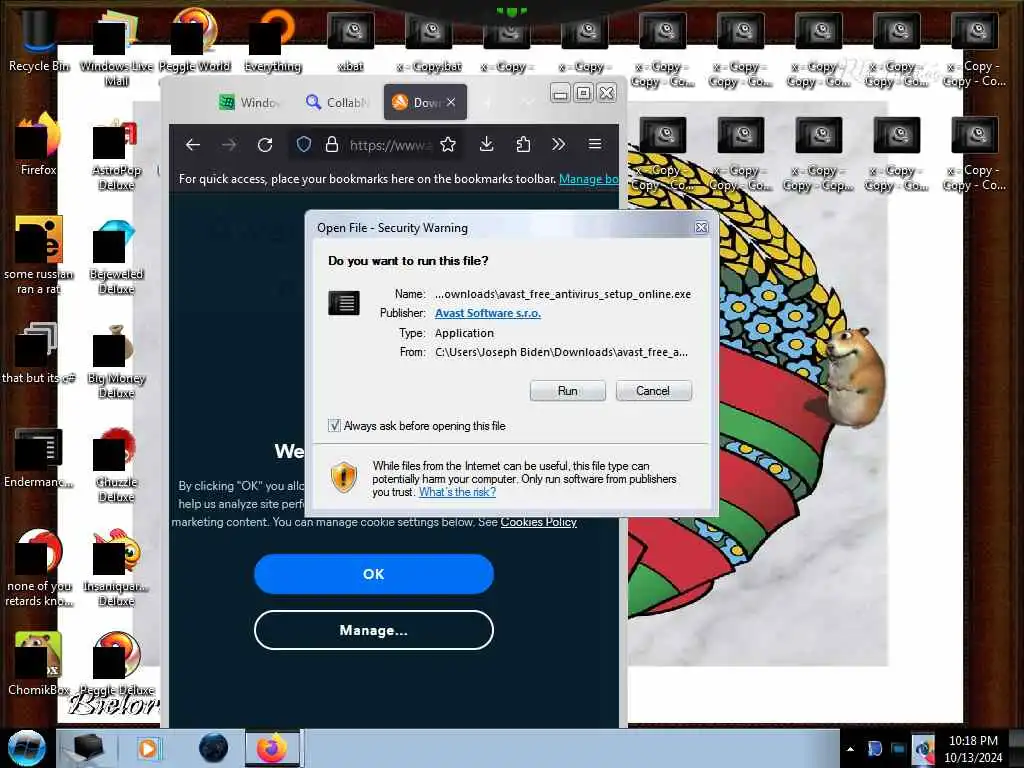Select the active Download browser tab
The height and width of the screenshot is (768, 1024).
(418, 103)
